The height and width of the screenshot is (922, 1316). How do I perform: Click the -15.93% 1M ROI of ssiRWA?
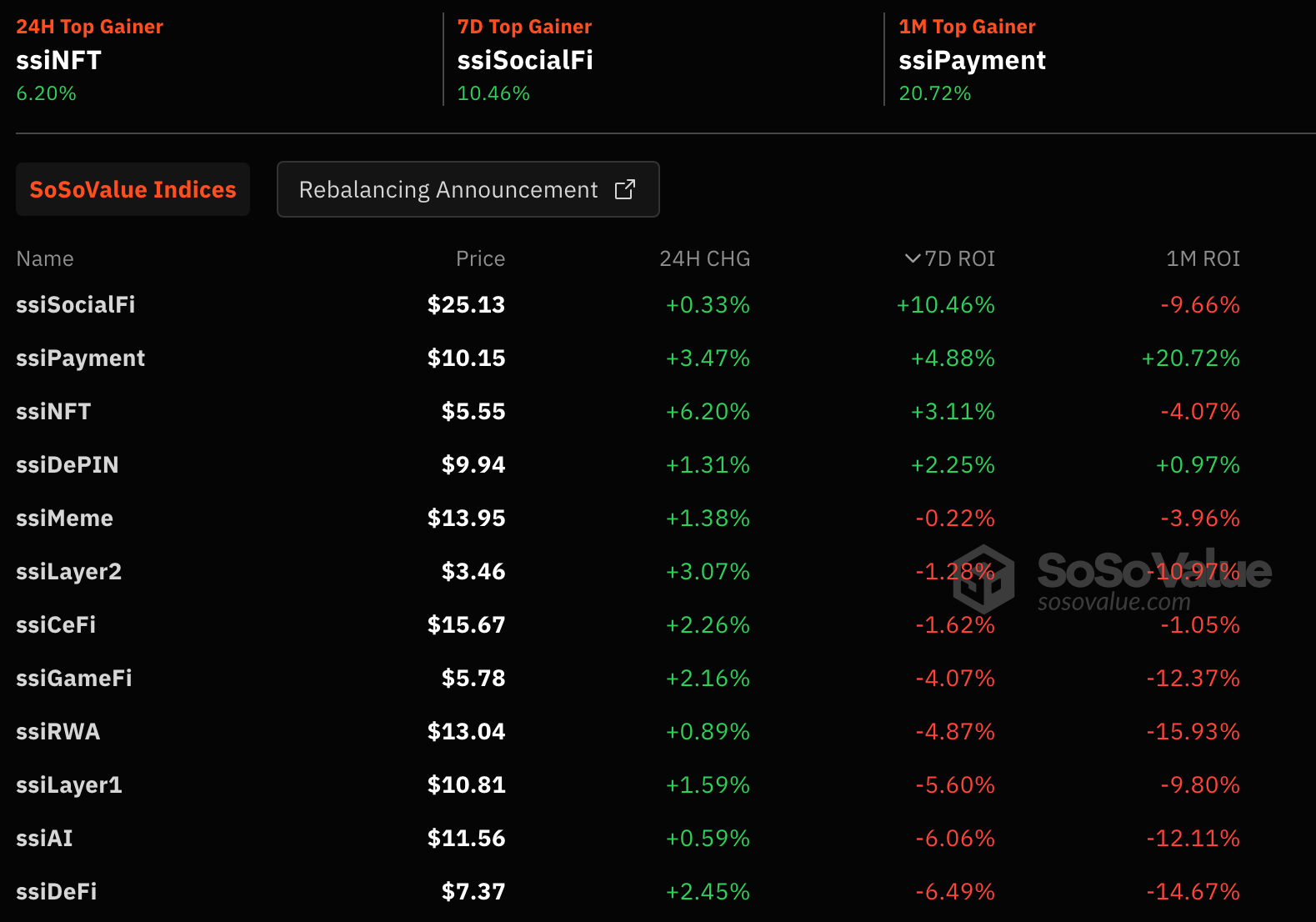[x=1193, y=731]
